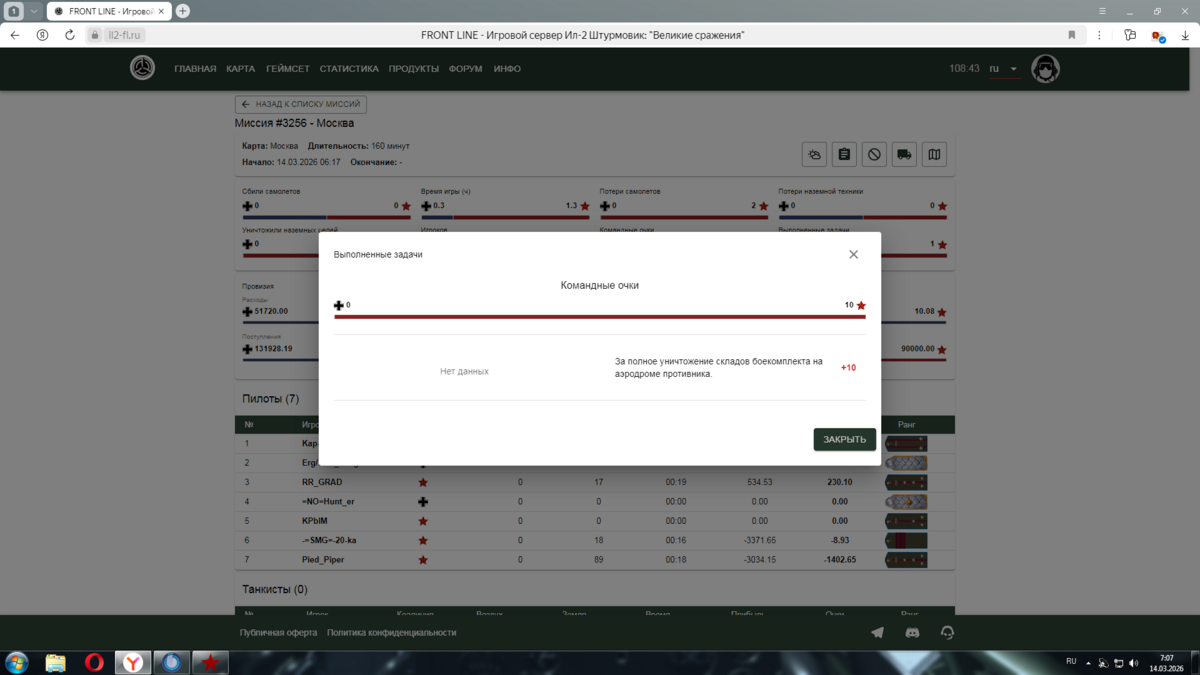Click the red Командные очки progress bar
Image resolution: width=1200 pixels, height=675 pixels.
pos(600,316)
